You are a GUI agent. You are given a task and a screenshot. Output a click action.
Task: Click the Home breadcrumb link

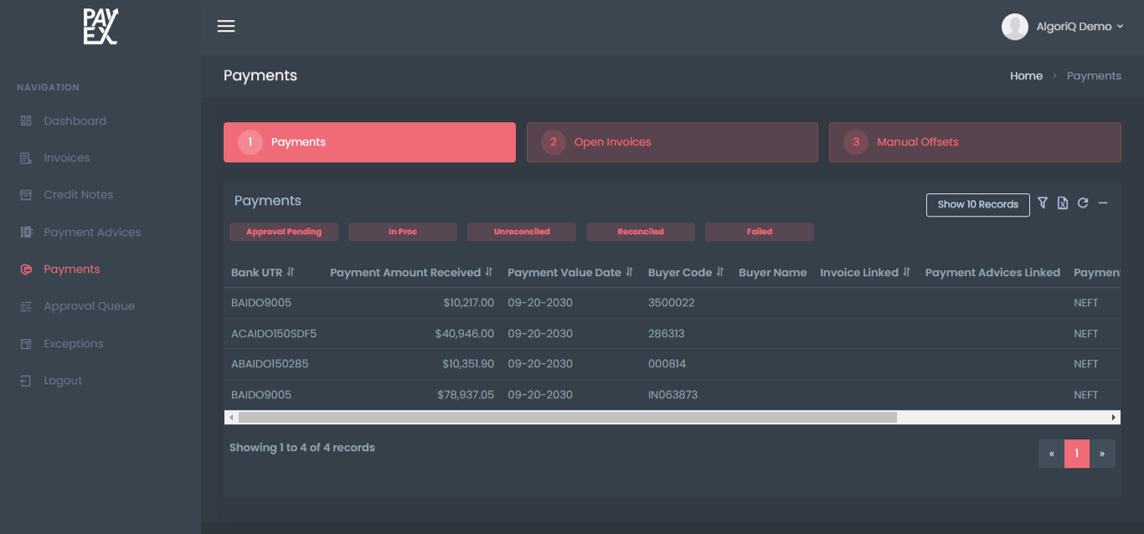[1026, 76]
